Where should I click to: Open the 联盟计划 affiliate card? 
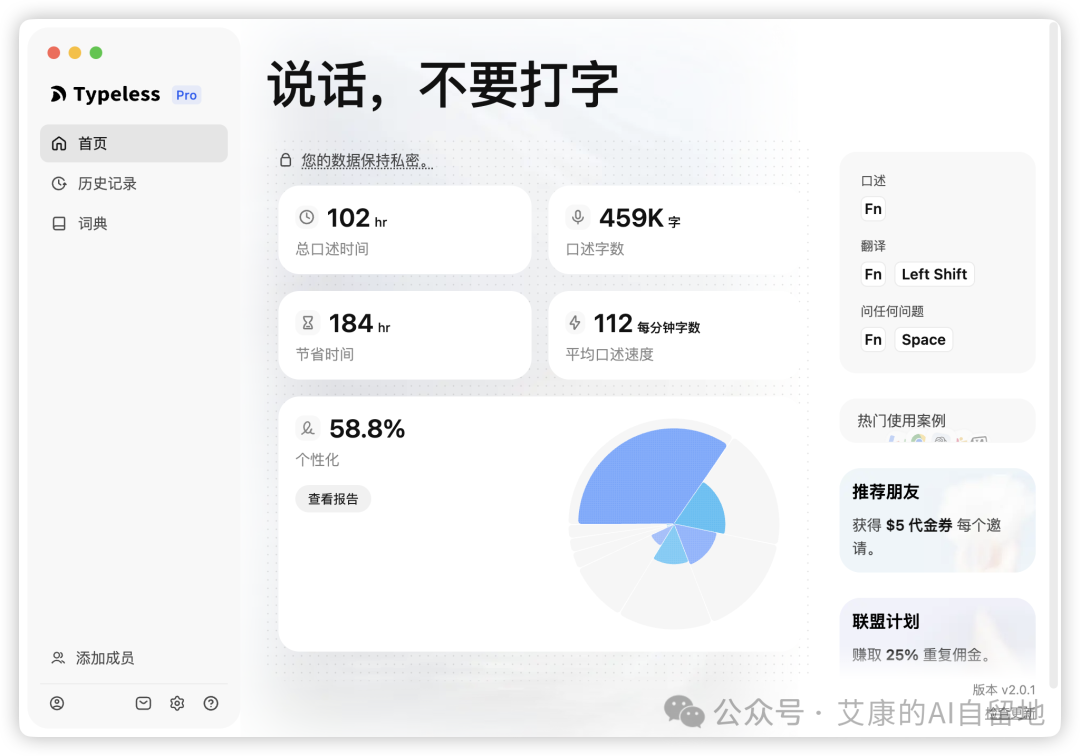click(937, 635)
